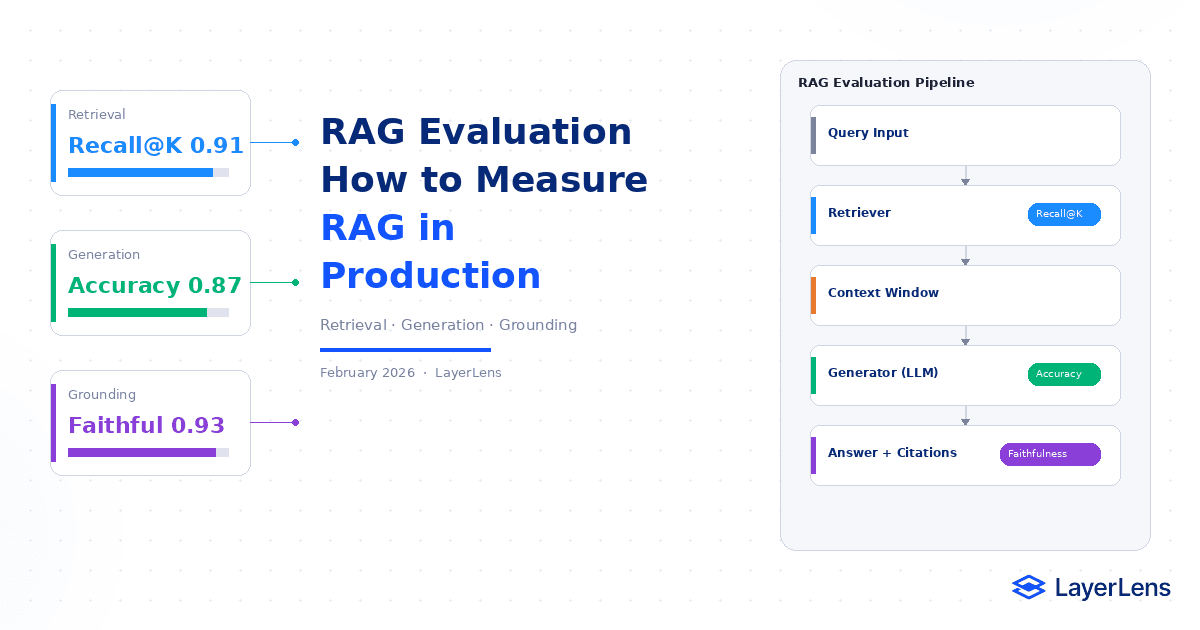Select the Faithful 0.93 value
This screenshot has height=630, width=1200.
coord(146,425)
